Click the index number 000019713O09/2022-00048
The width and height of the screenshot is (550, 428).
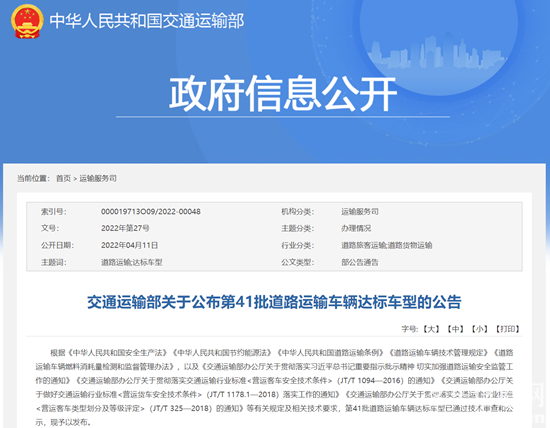point(151,212)
